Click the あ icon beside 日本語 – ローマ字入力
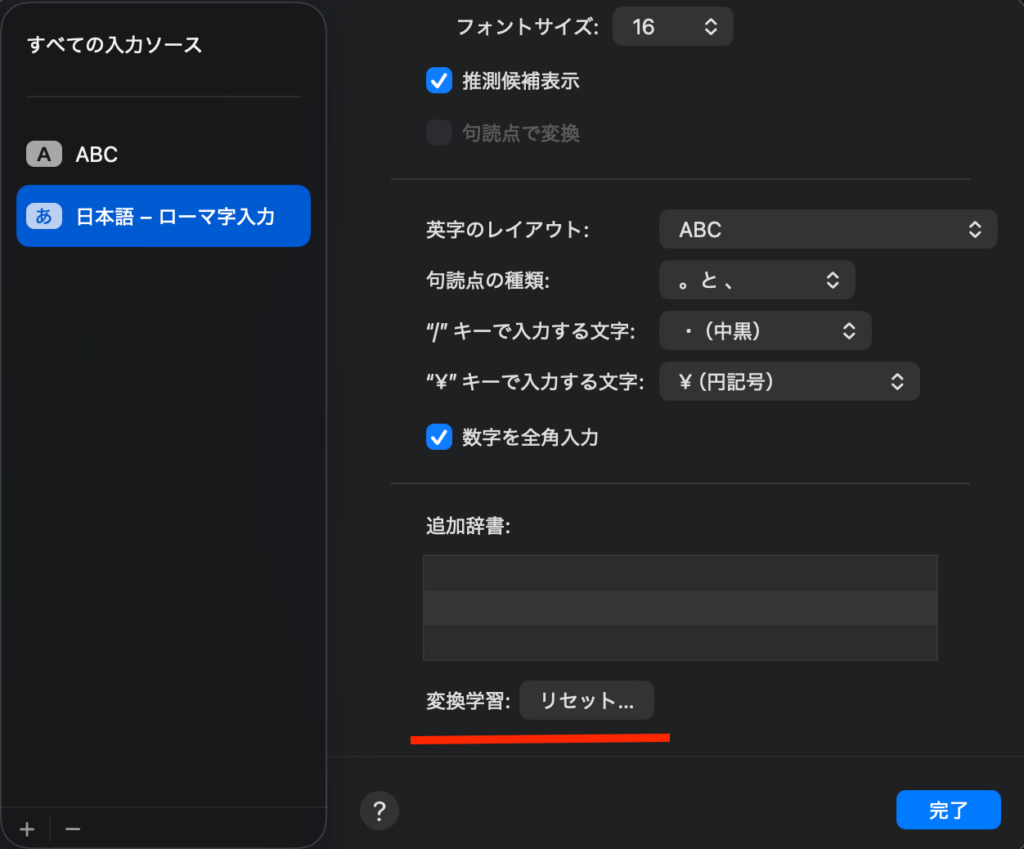The image size is (1024, 849). click(x=42, y=216)
